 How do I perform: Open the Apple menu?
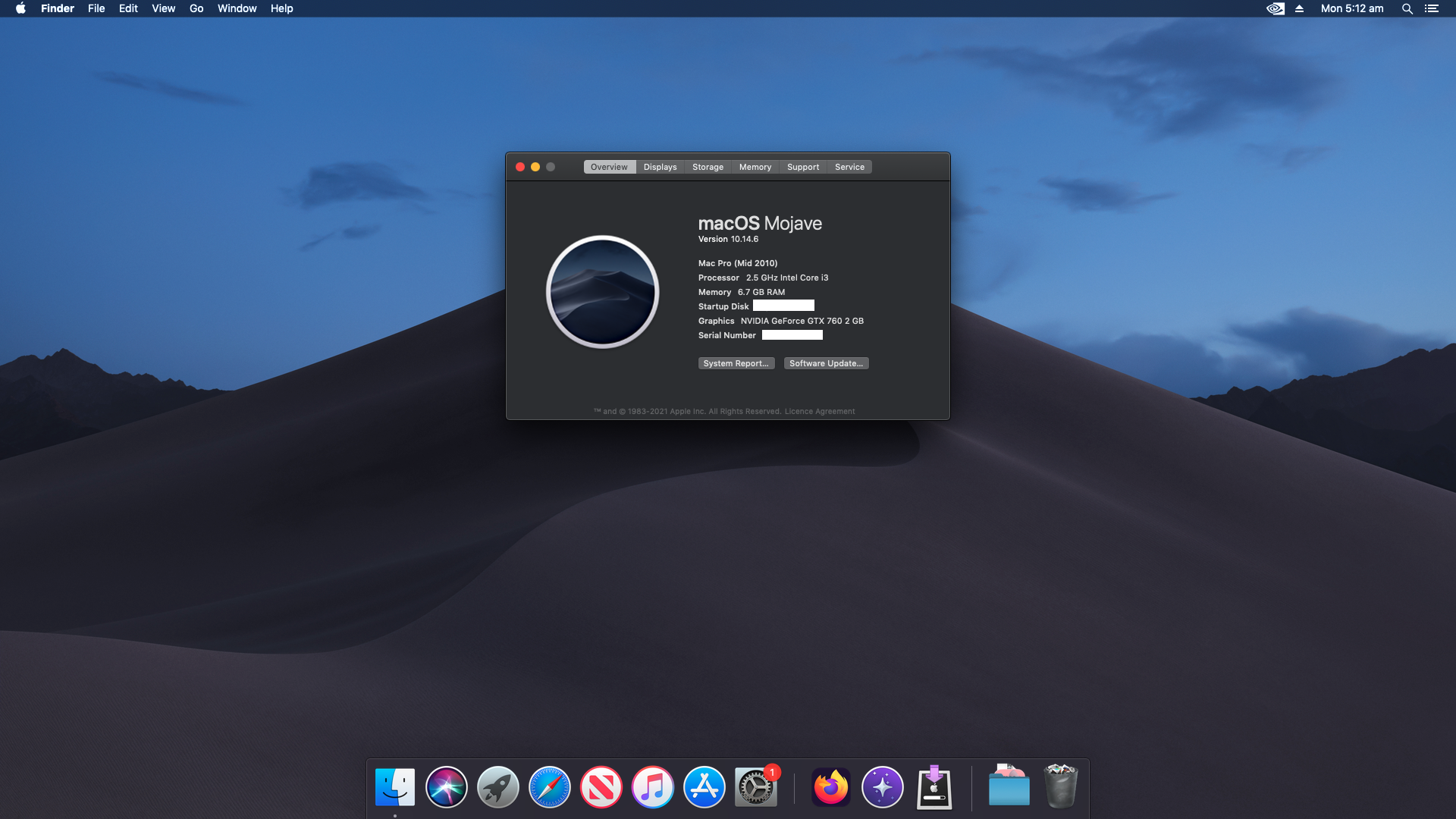[20, 8]
